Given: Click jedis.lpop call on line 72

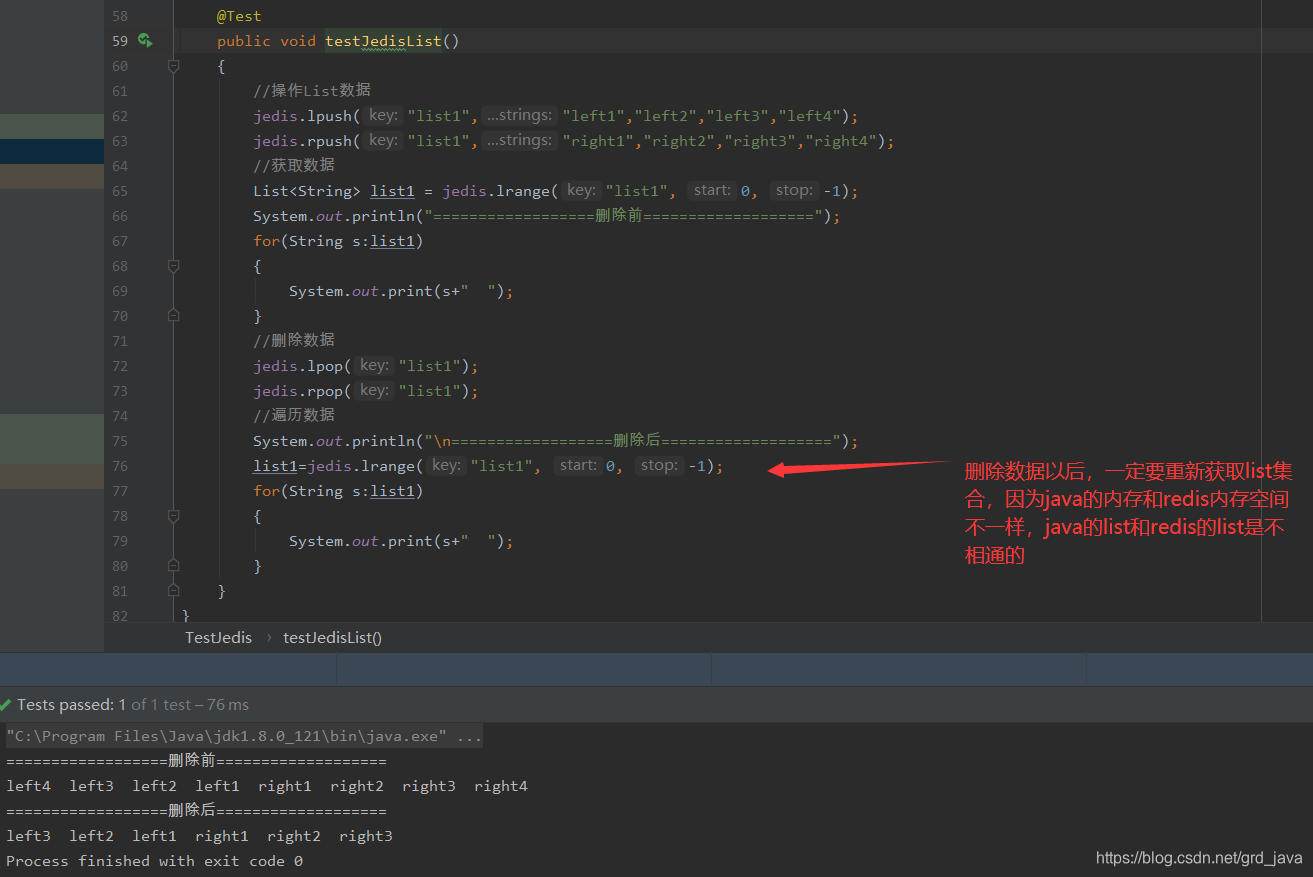Looking at the screenshot, I should 298,366.
